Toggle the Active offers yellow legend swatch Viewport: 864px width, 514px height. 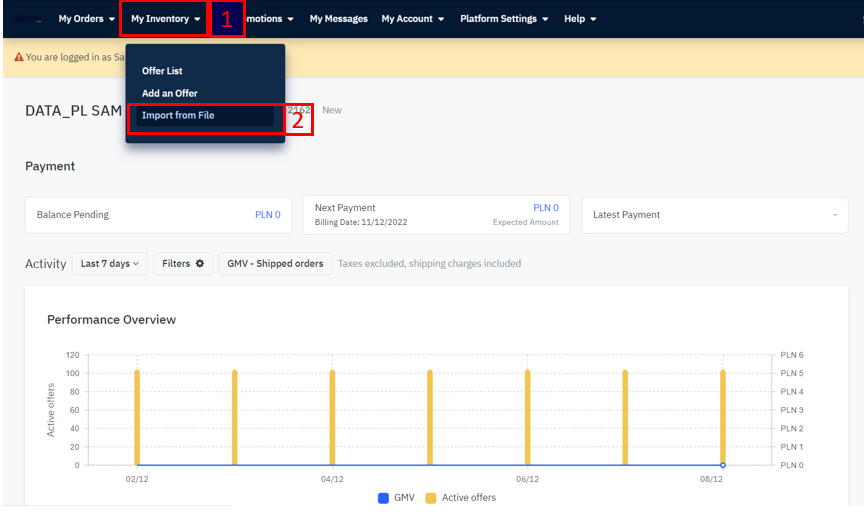[x=431, y=498]
